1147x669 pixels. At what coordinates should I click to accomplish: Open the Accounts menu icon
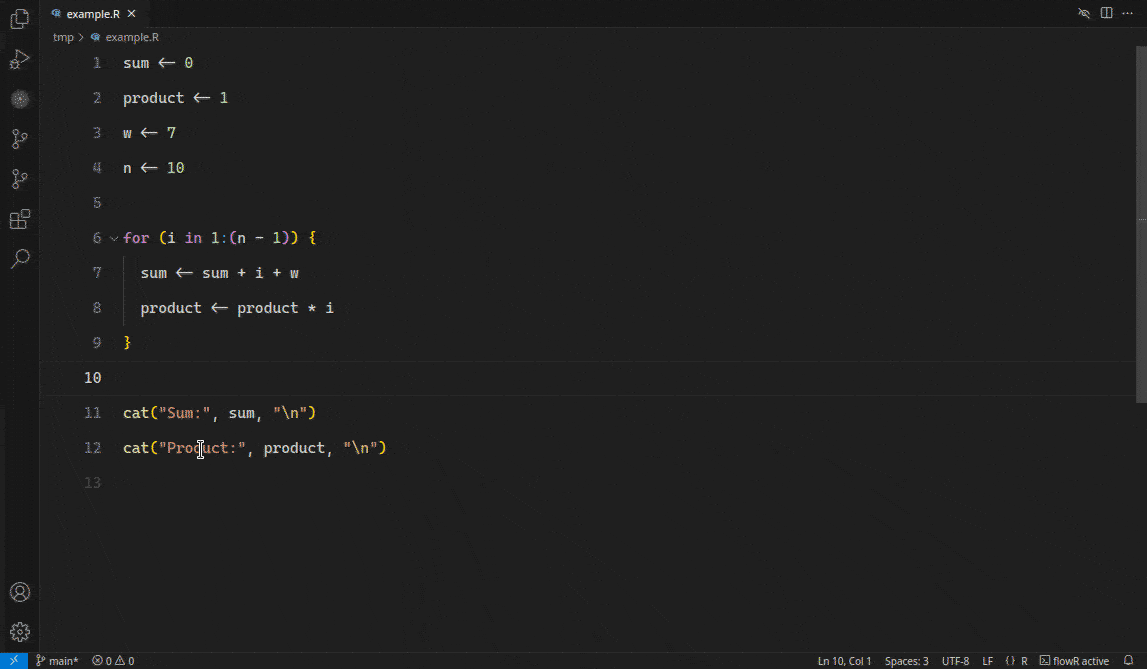[x=19, y=592]
